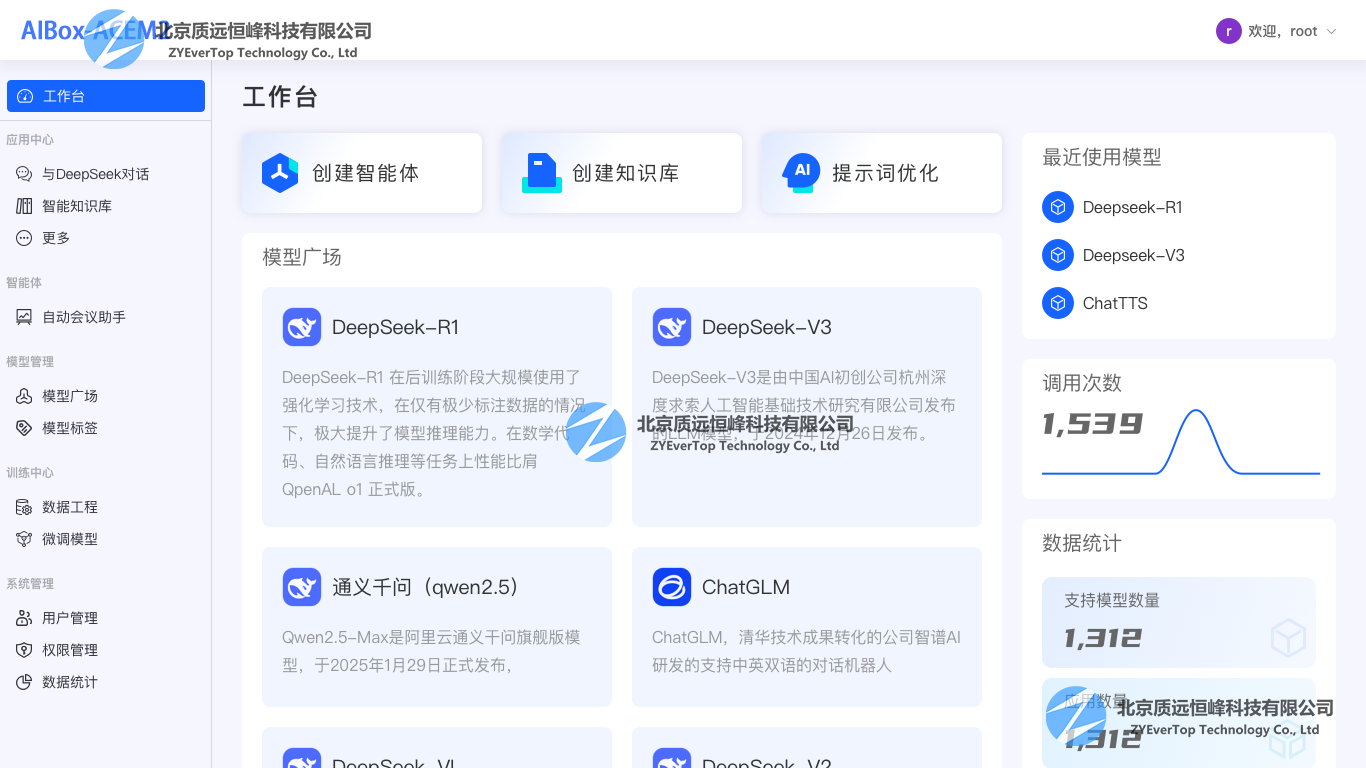This screenshot has width=1366, height=768.
Task: Click the 支持模型数量 statistics card
Action: (x=1179, y=622)
